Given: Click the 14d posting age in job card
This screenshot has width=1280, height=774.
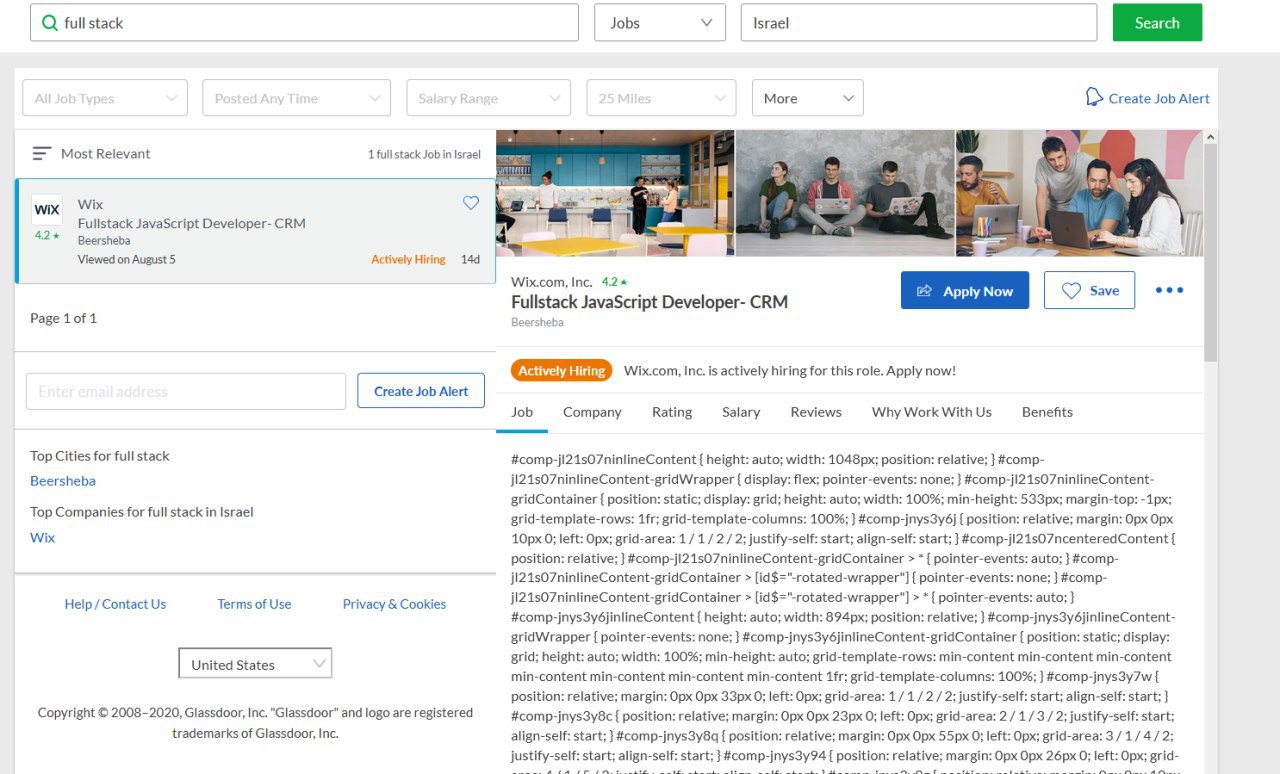Looking at the screenshot, I should pyautogui.click(x=470, y=259).
